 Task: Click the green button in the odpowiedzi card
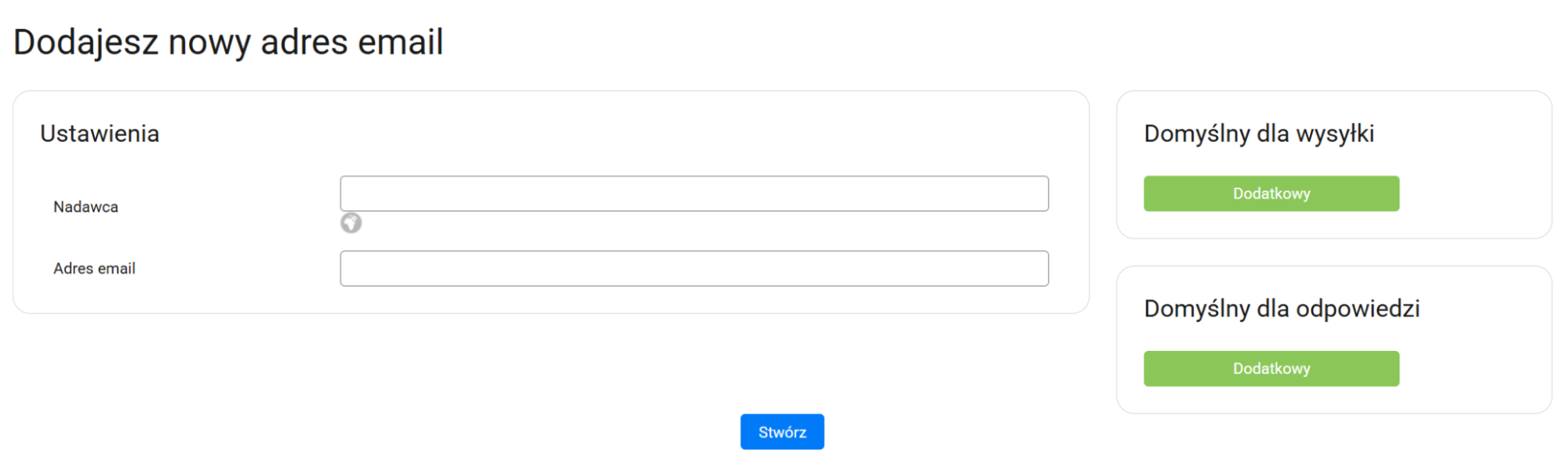coord(1271,369)
